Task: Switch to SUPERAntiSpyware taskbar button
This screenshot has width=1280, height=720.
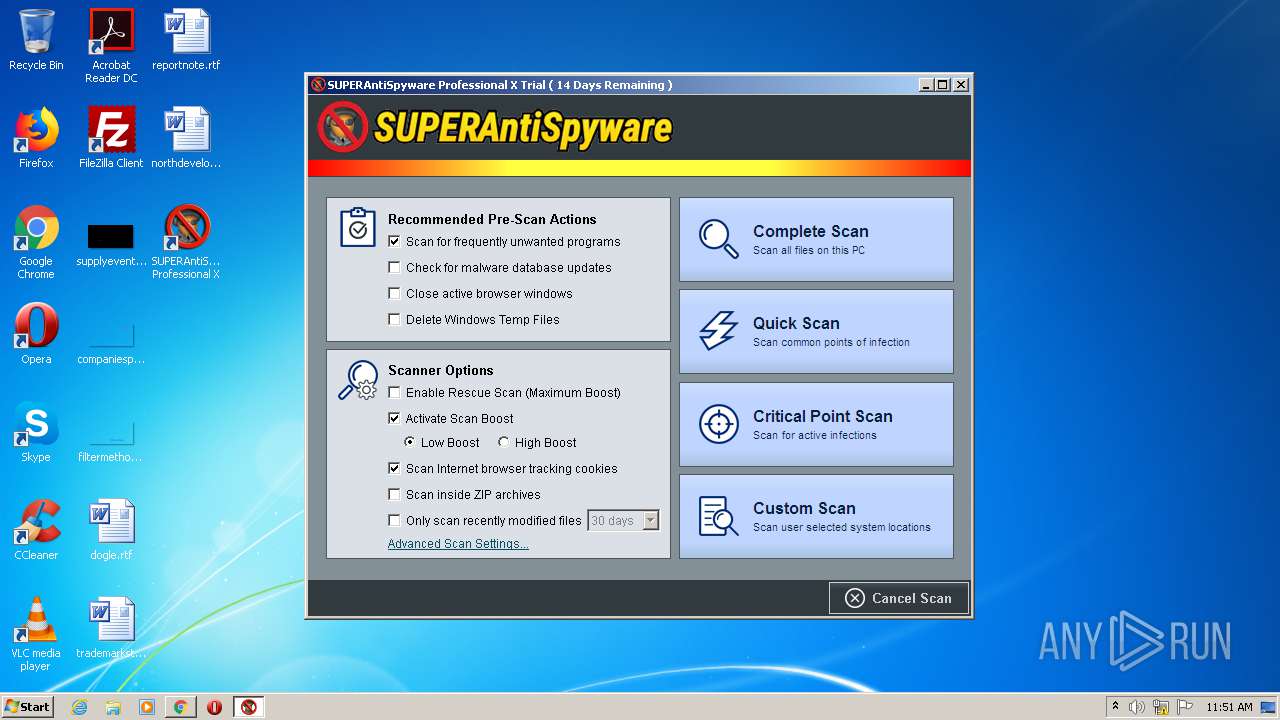Action: tap(249, 707)
